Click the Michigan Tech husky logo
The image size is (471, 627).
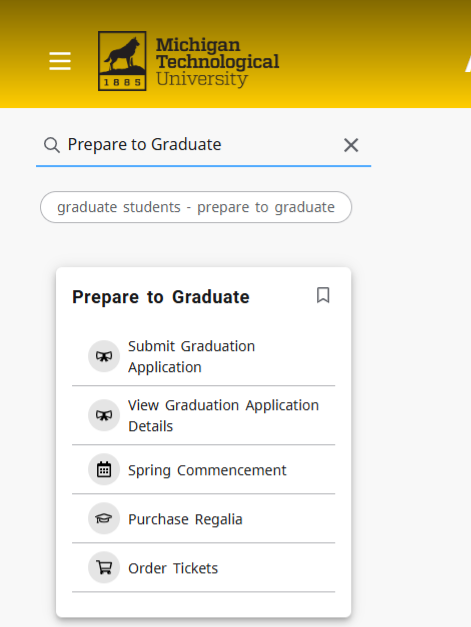point(122,61)
